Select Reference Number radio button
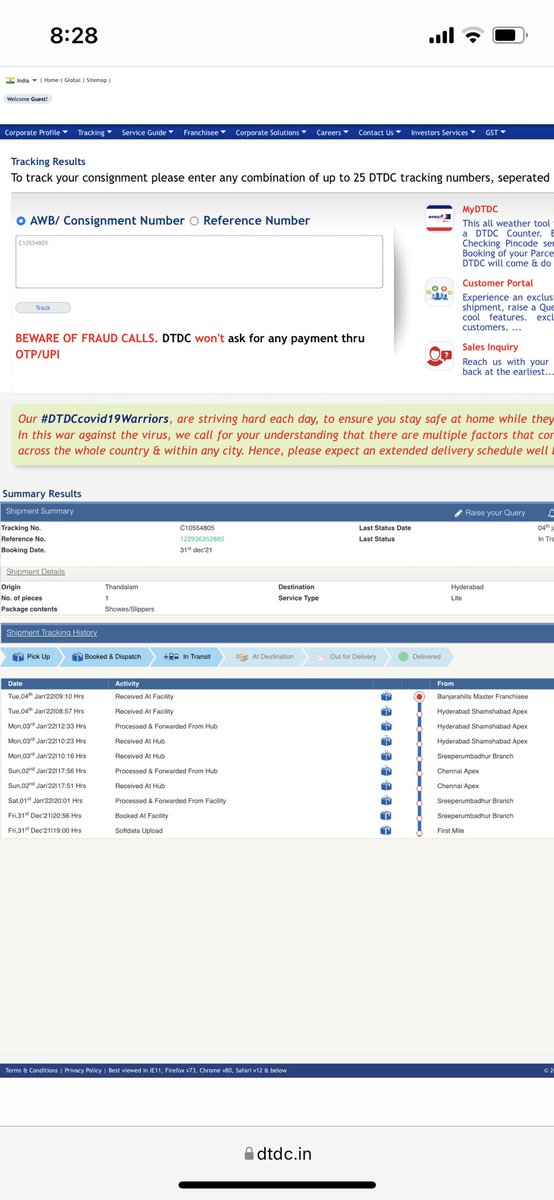The height and width of the screenshot is (1200, 554). click(194, 221)
